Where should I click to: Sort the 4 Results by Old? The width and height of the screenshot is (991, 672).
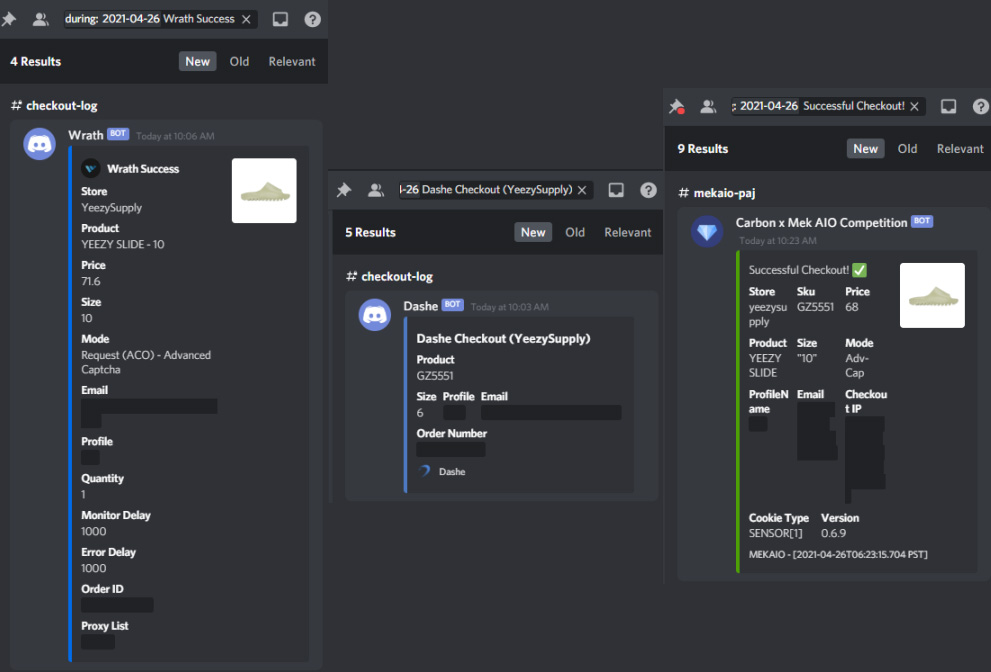tap(239, 61)
